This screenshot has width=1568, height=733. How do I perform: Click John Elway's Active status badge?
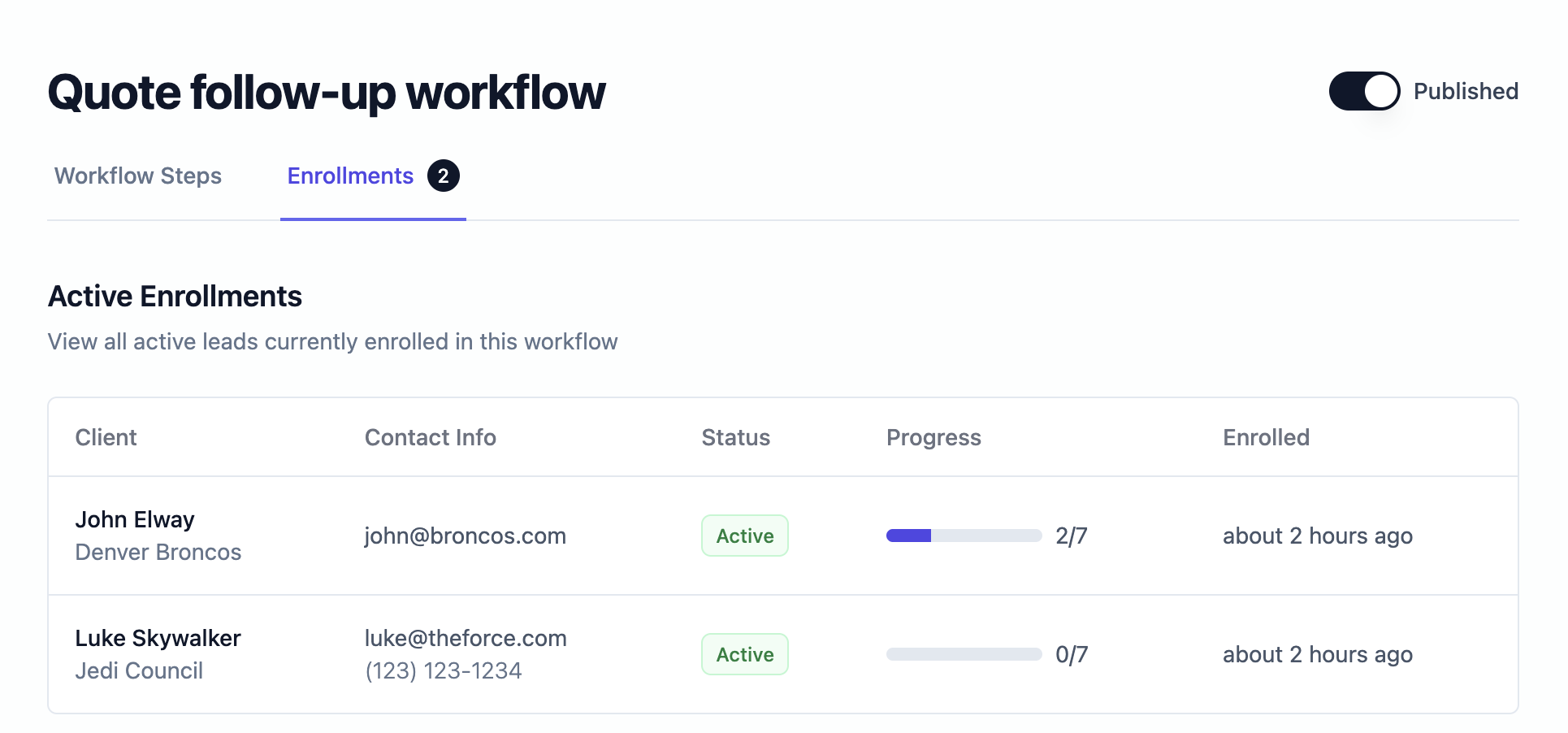(x=744, y=536)
